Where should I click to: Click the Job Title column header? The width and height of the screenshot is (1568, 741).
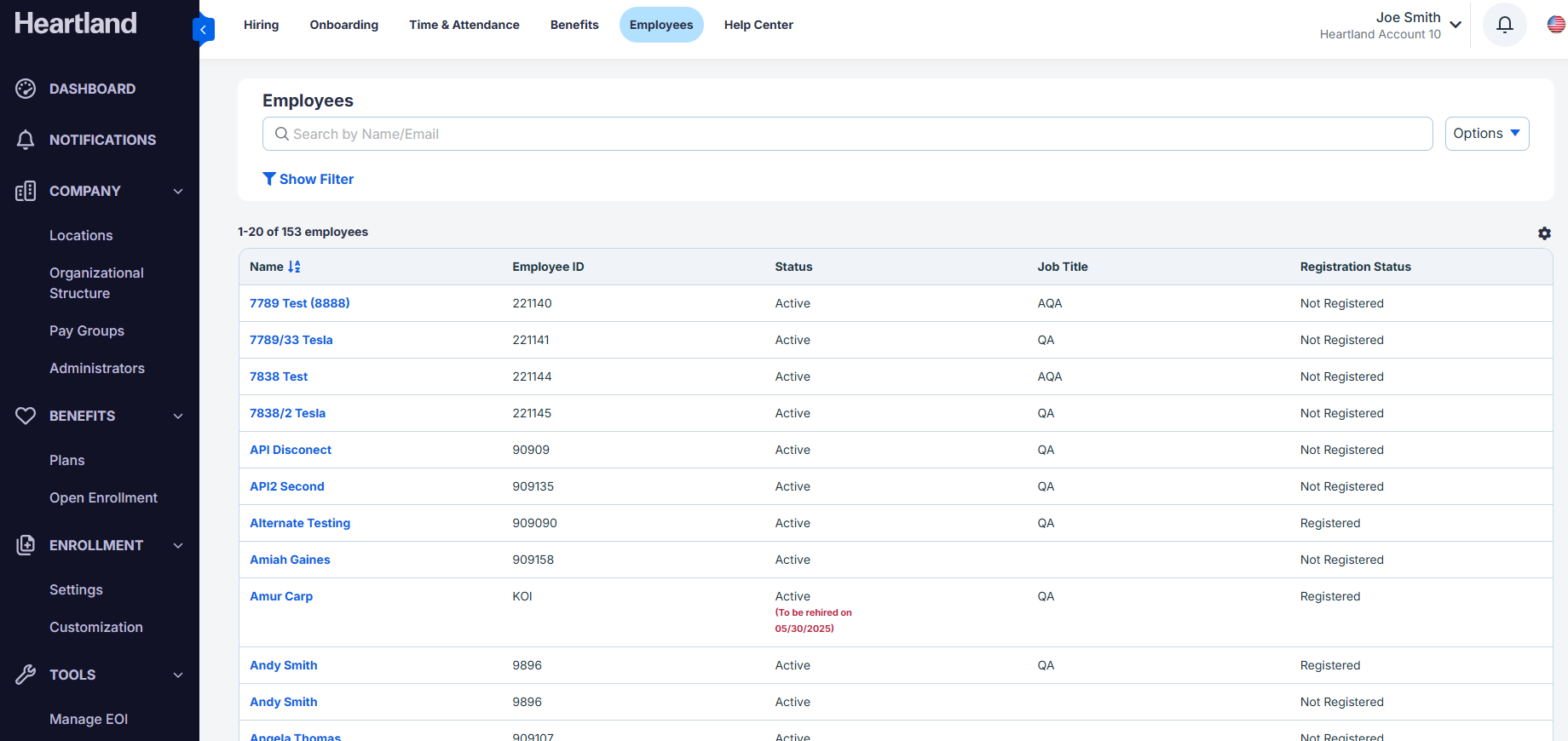(x=1063, y=267)
